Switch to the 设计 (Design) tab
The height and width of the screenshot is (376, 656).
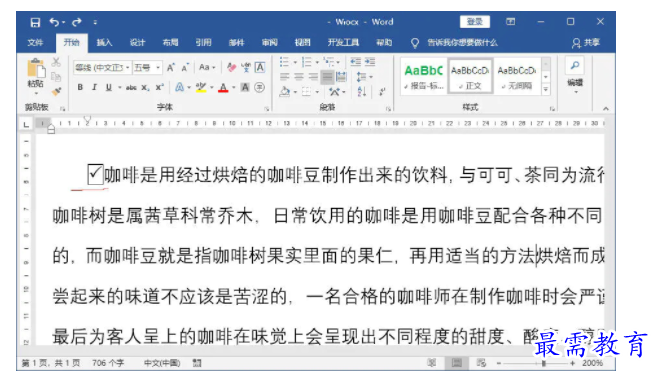(x=137, y=43)
